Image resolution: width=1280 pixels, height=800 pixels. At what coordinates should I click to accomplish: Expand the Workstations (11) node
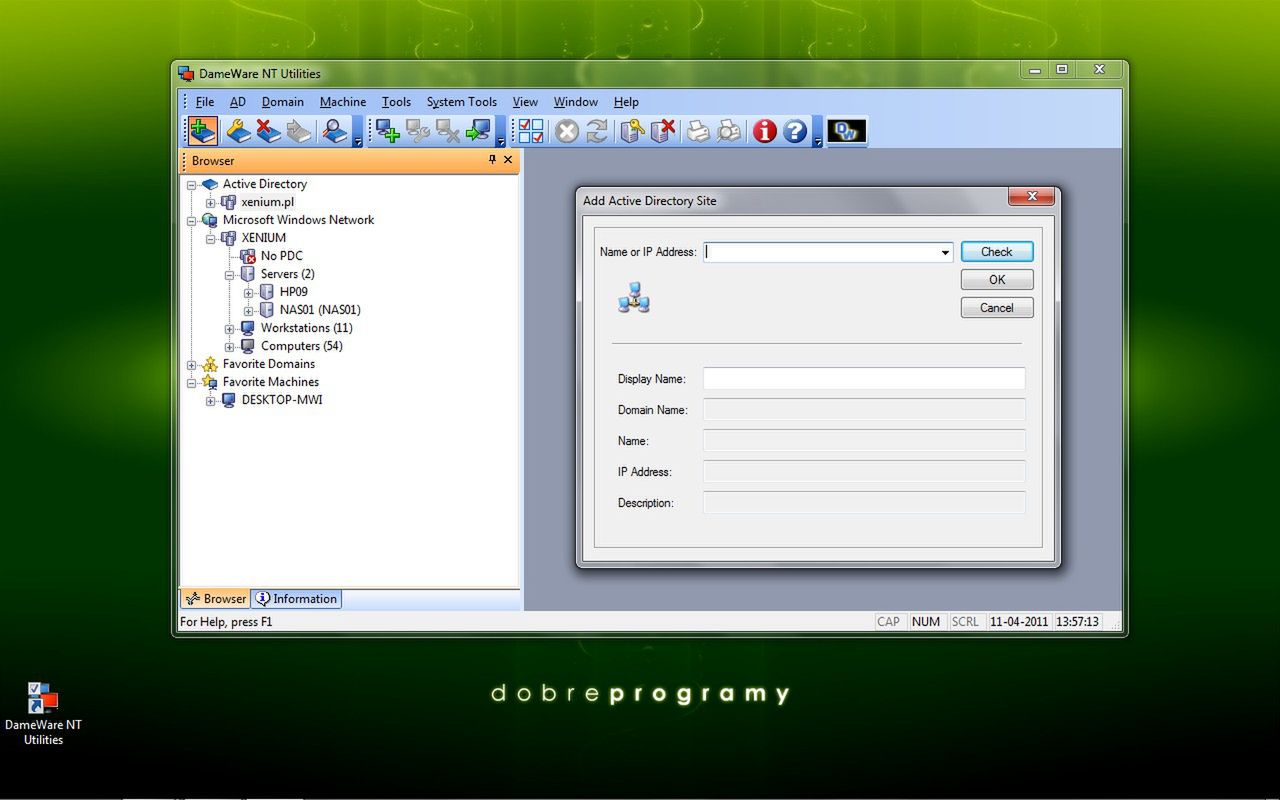click(x=230, y=328)
